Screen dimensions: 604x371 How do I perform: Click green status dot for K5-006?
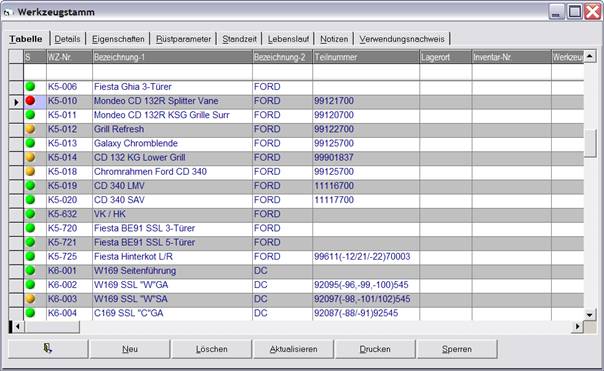click(x=30, y=86)
